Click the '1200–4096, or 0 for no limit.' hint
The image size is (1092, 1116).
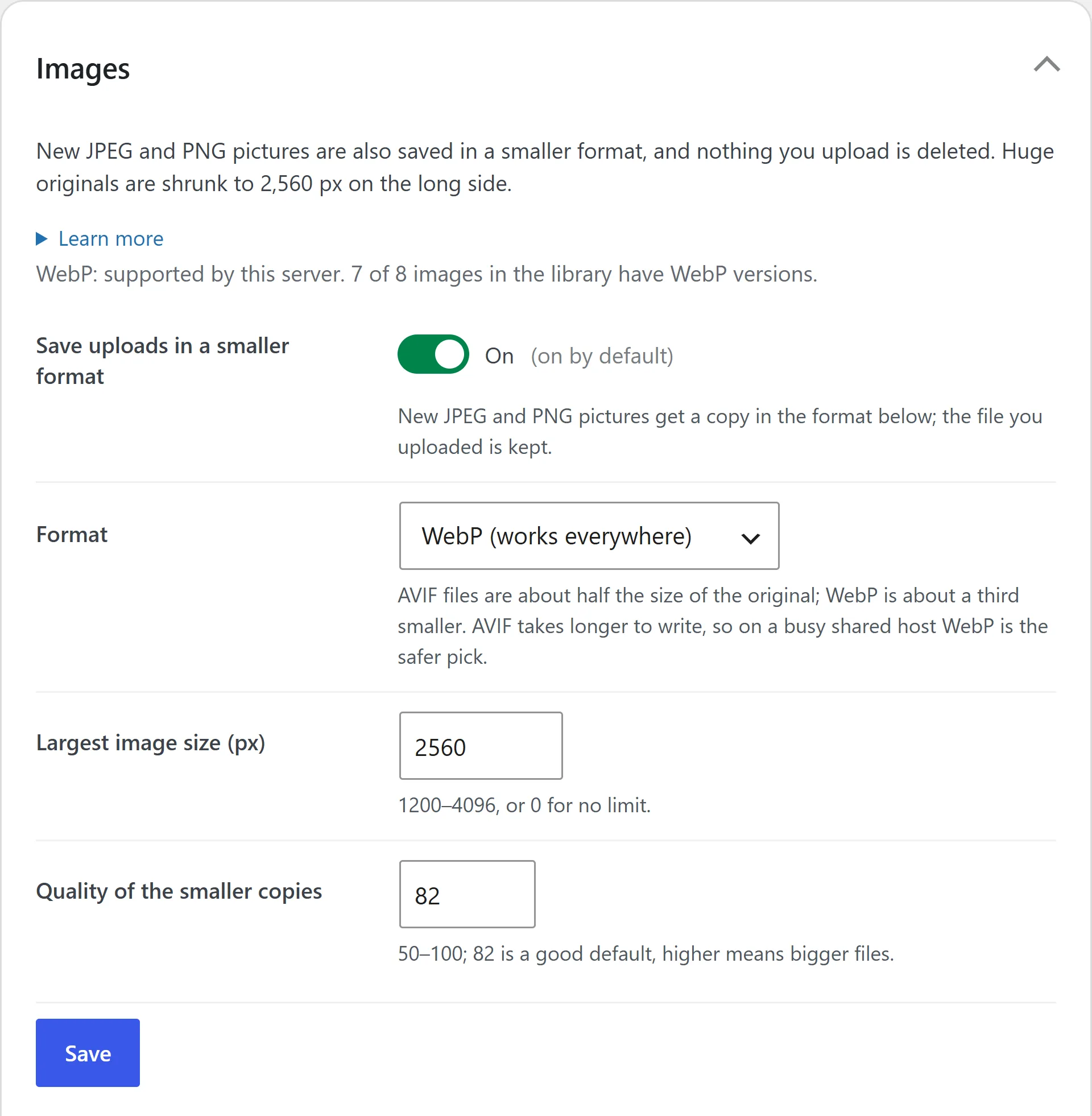pos(524,805)
